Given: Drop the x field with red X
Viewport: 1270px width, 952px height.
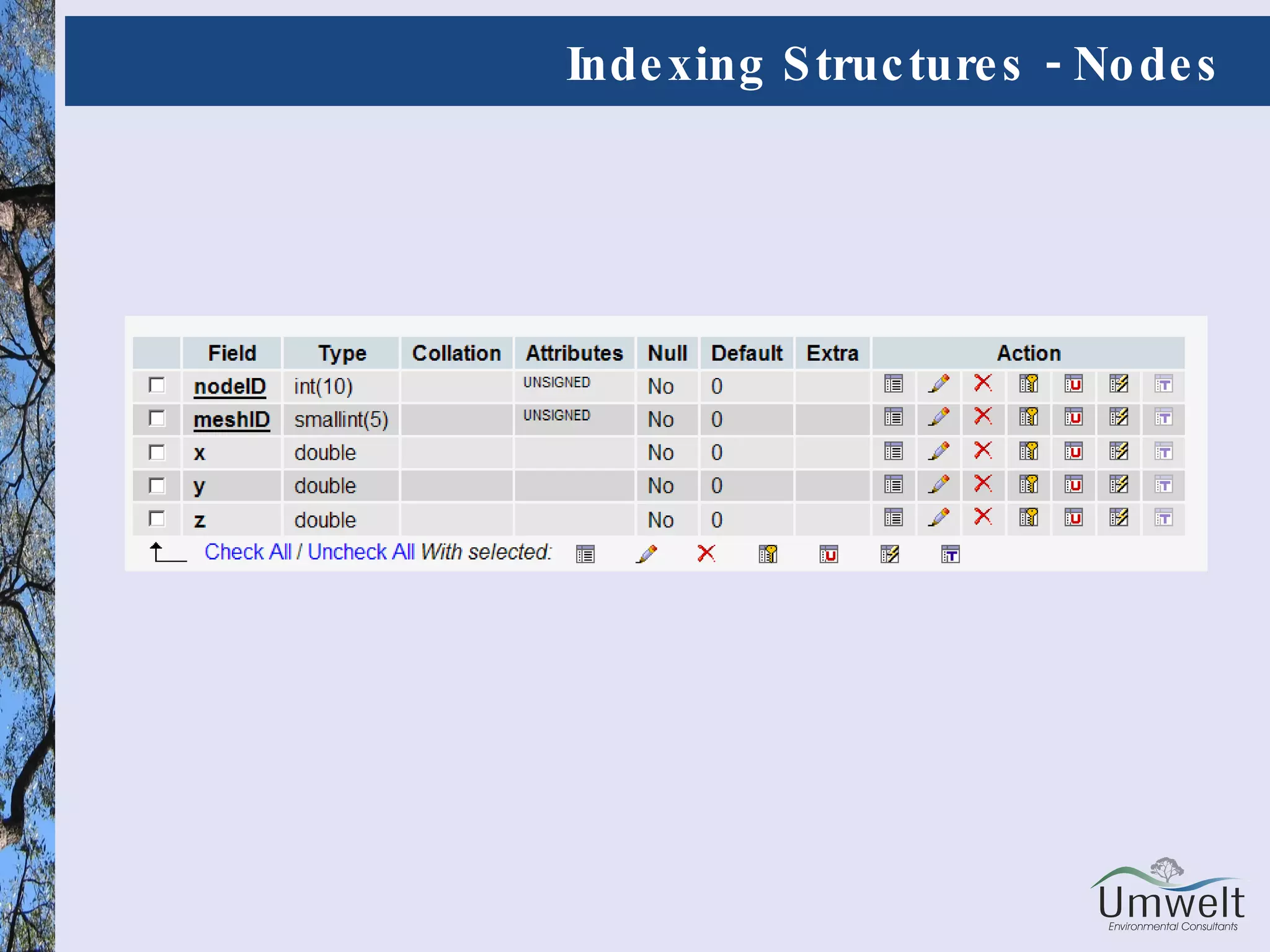Looking at the screenshot, I should 983,450.
